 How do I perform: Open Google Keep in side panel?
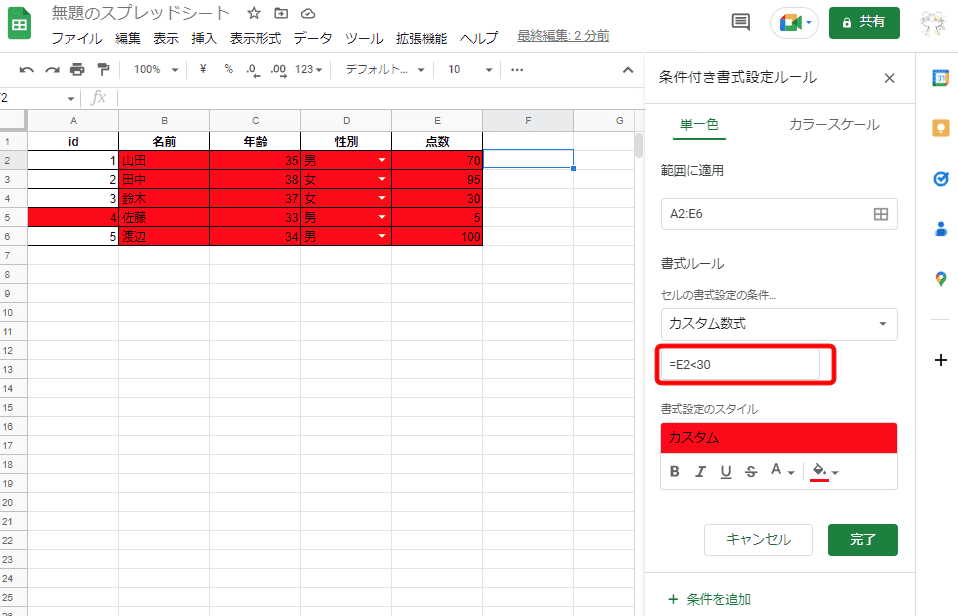(x=940, y=128)
